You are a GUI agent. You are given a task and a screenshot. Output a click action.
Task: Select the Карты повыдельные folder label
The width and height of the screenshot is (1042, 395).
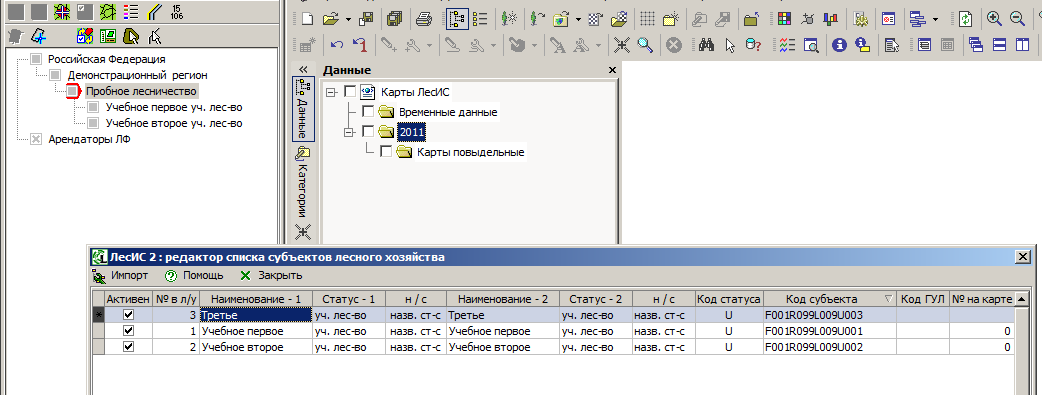tap(470, 152)
